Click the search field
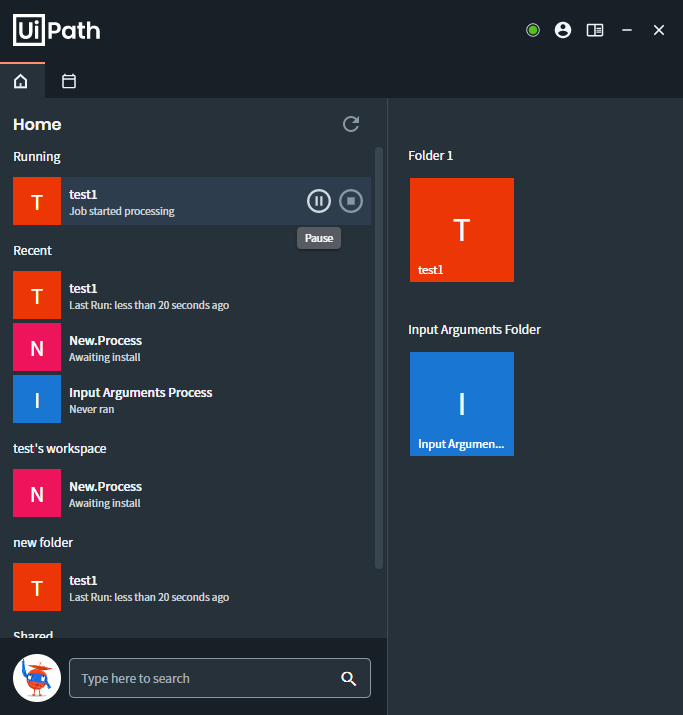The image size is (683, 715). (x=220, y=678)
